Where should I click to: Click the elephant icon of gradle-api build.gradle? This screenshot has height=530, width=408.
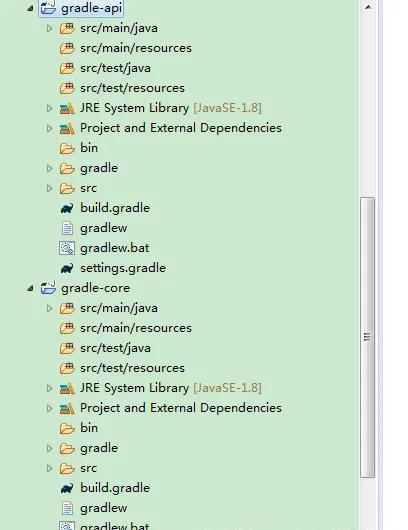67,208
